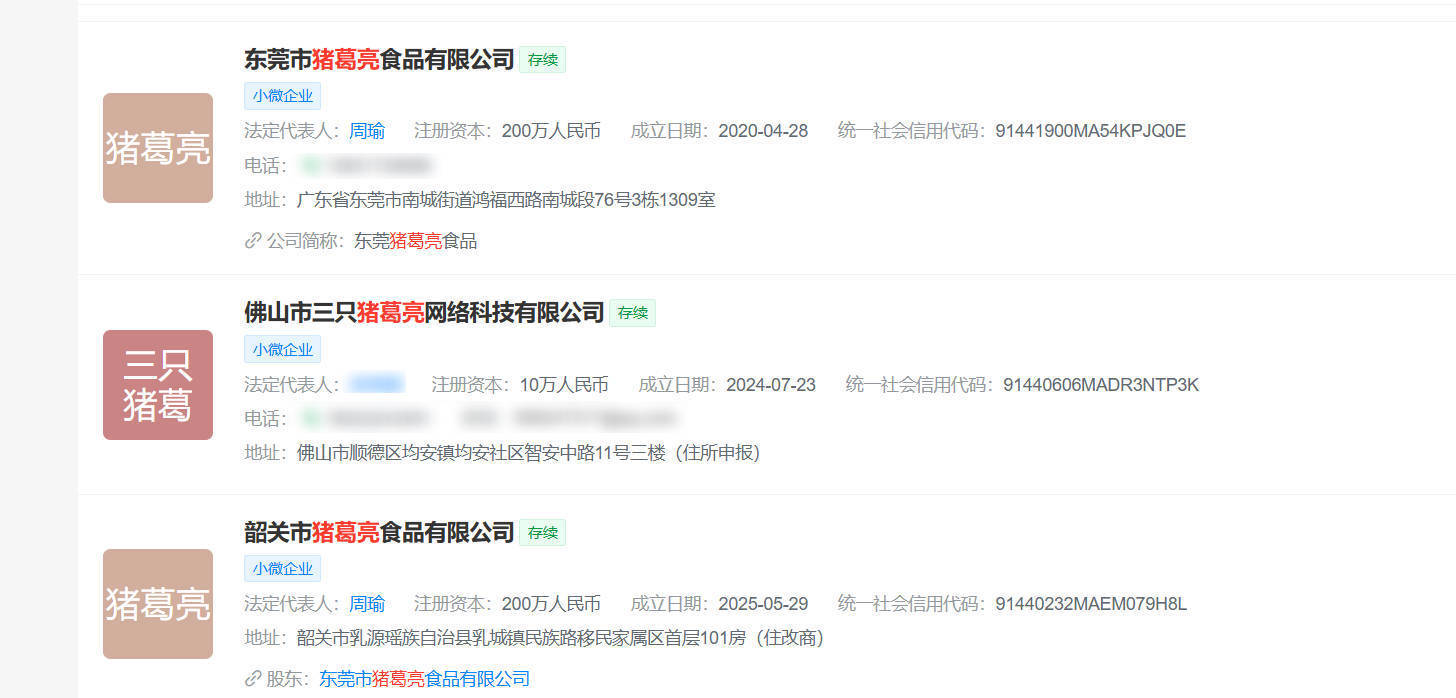Click the link icon beside 公司简称
Viewport: 1456px width, 698px height.
tap(253, 241)
